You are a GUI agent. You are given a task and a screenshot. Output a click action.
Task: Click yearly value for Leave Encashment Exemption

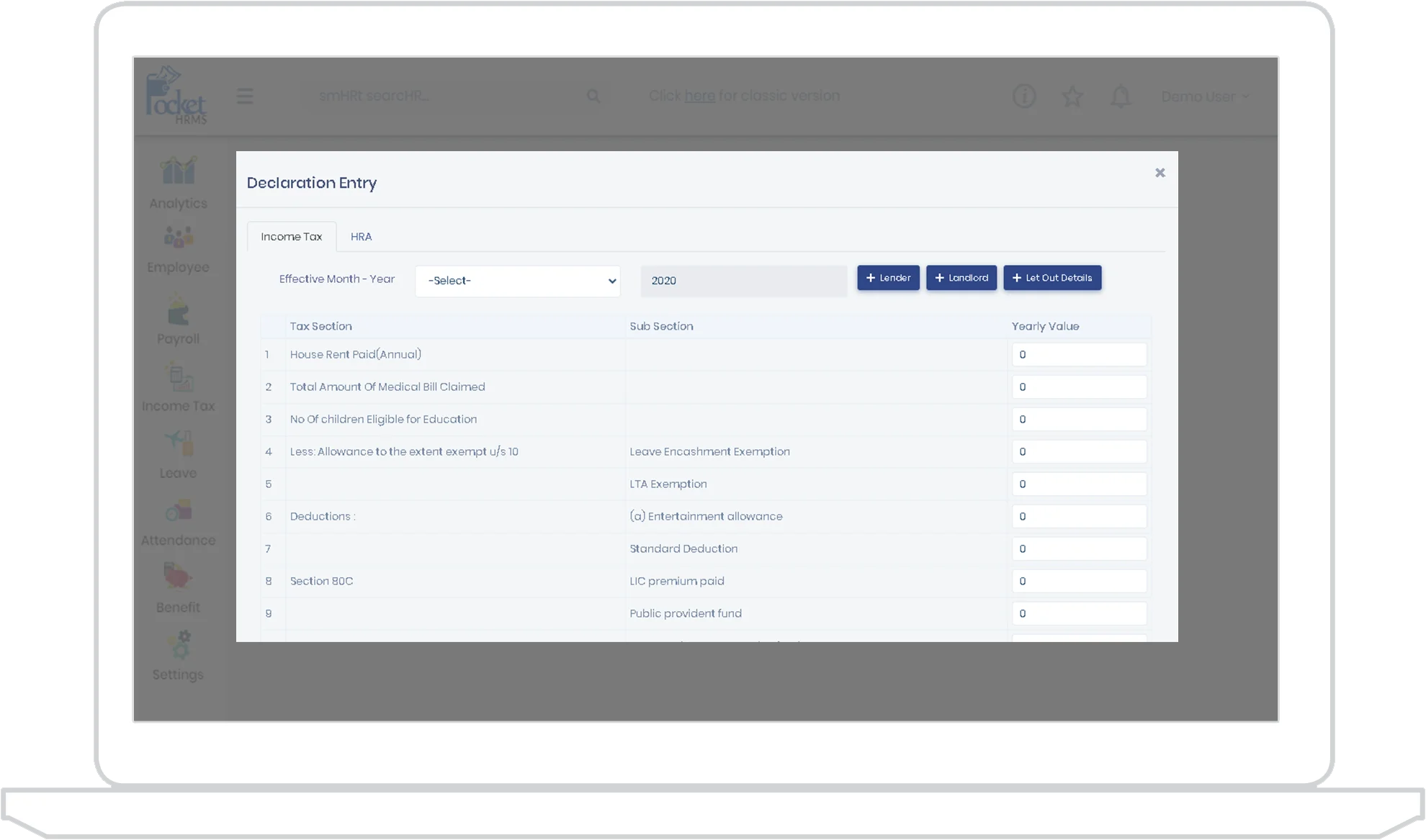coord(1079,452)
